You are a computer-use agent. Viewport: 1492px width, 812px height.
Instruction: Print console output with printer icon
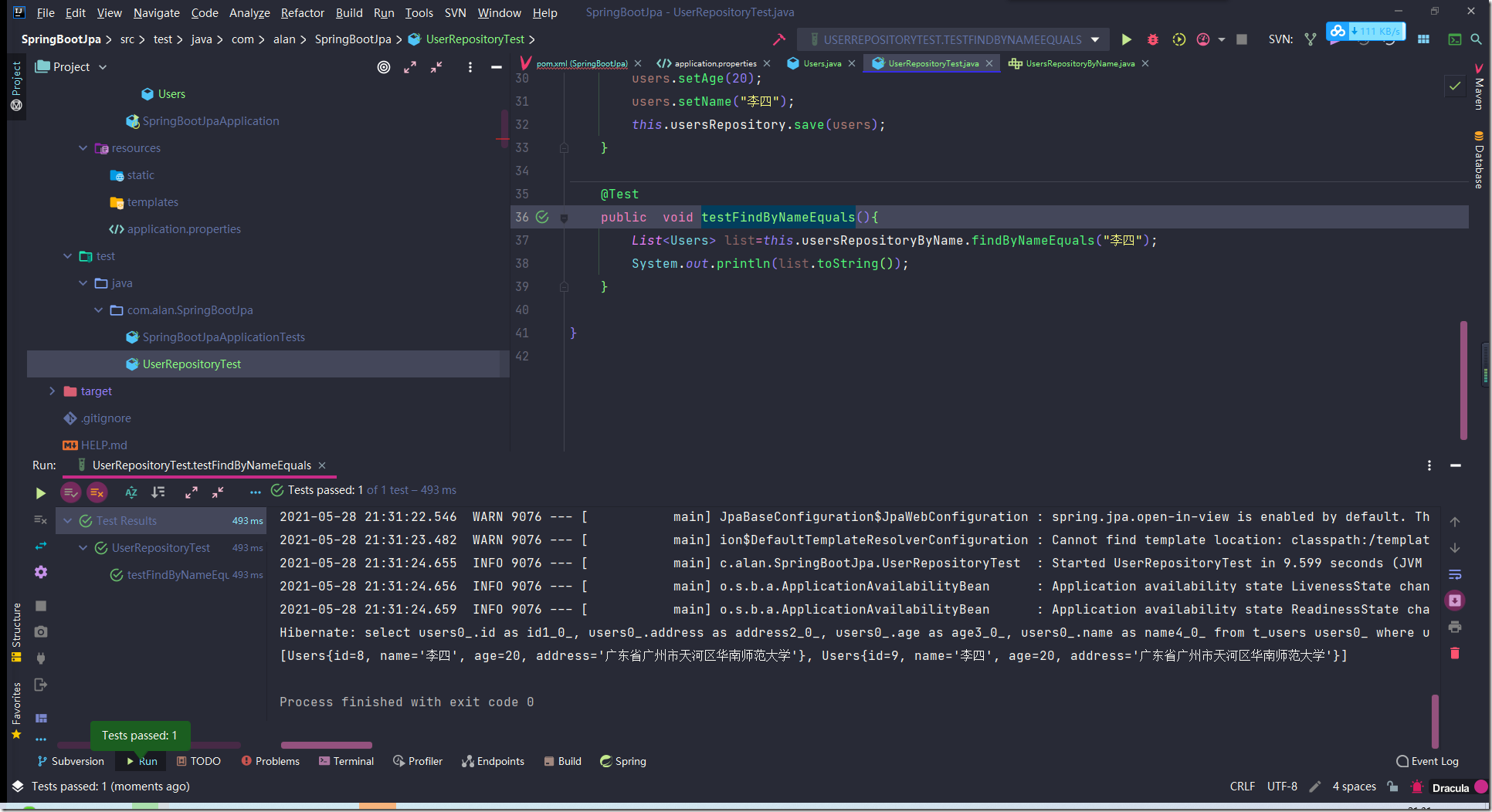click(1455, 627)
